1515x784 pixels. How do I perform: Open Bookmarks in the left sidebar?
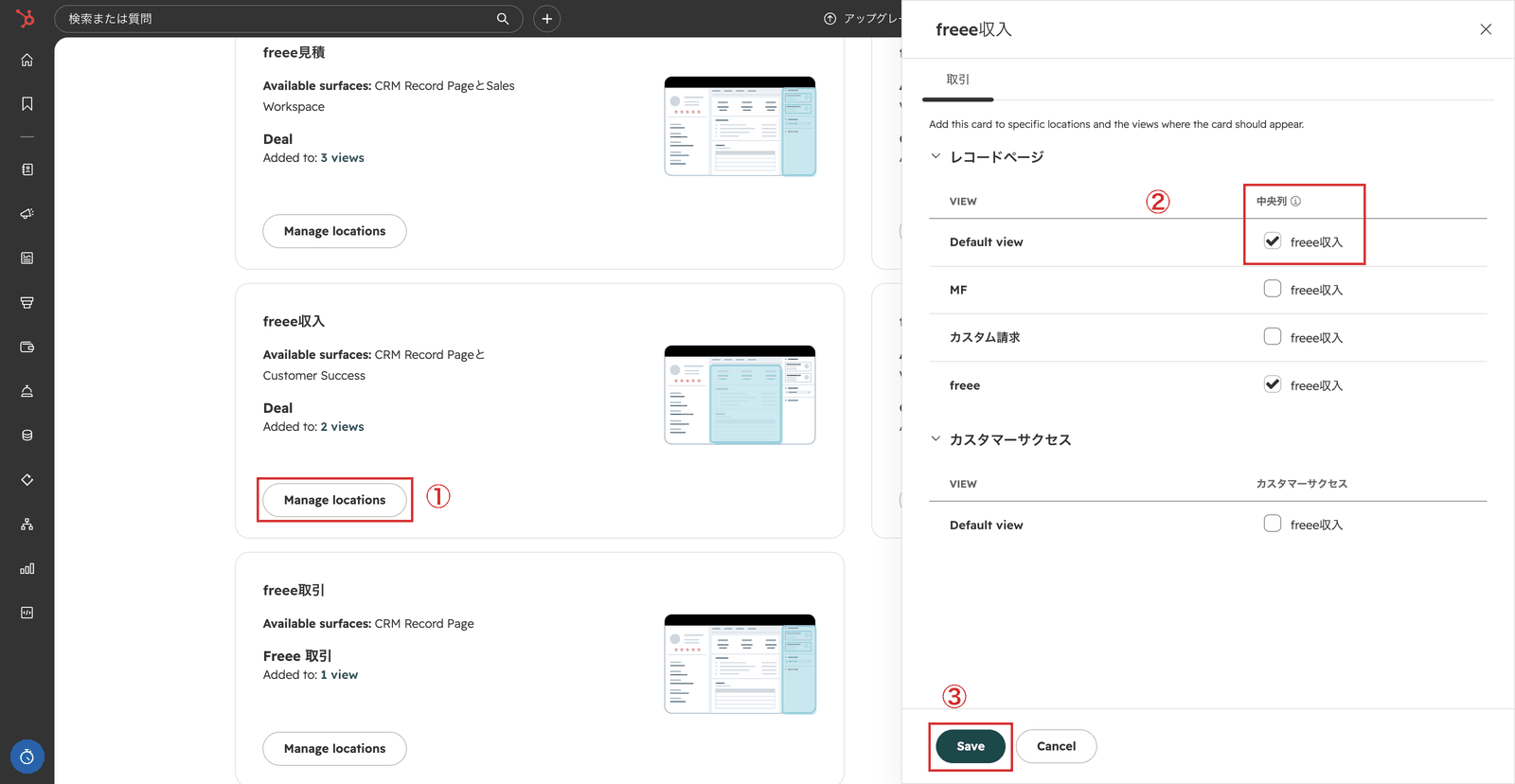click(27, 103)
